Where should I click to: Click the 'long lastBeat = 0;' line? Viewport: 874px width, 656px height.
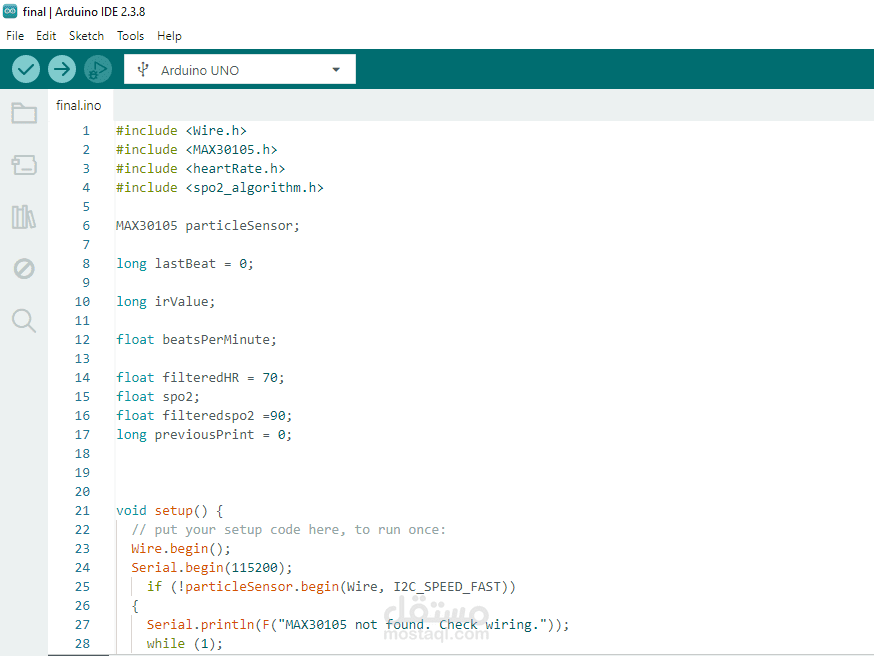(184, 264)
